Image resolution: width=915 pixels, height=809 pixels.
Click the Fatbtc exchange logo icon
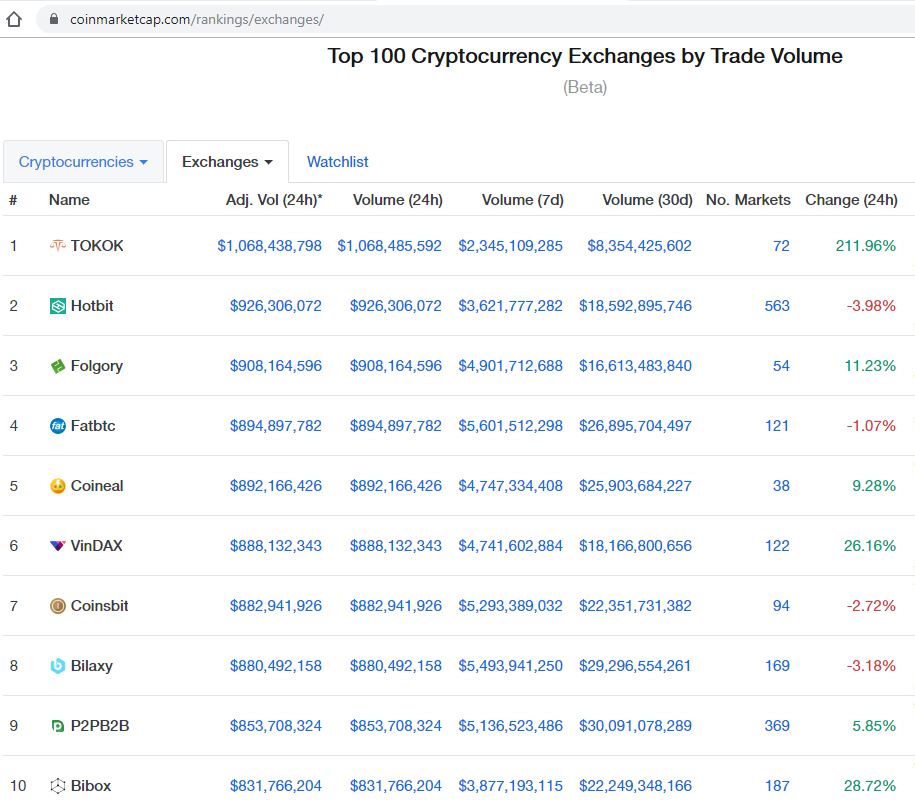[57, 426]
